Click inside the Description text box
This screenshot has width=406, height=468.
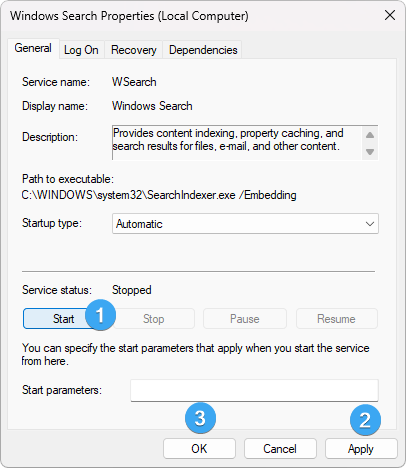tap(237, 143)
